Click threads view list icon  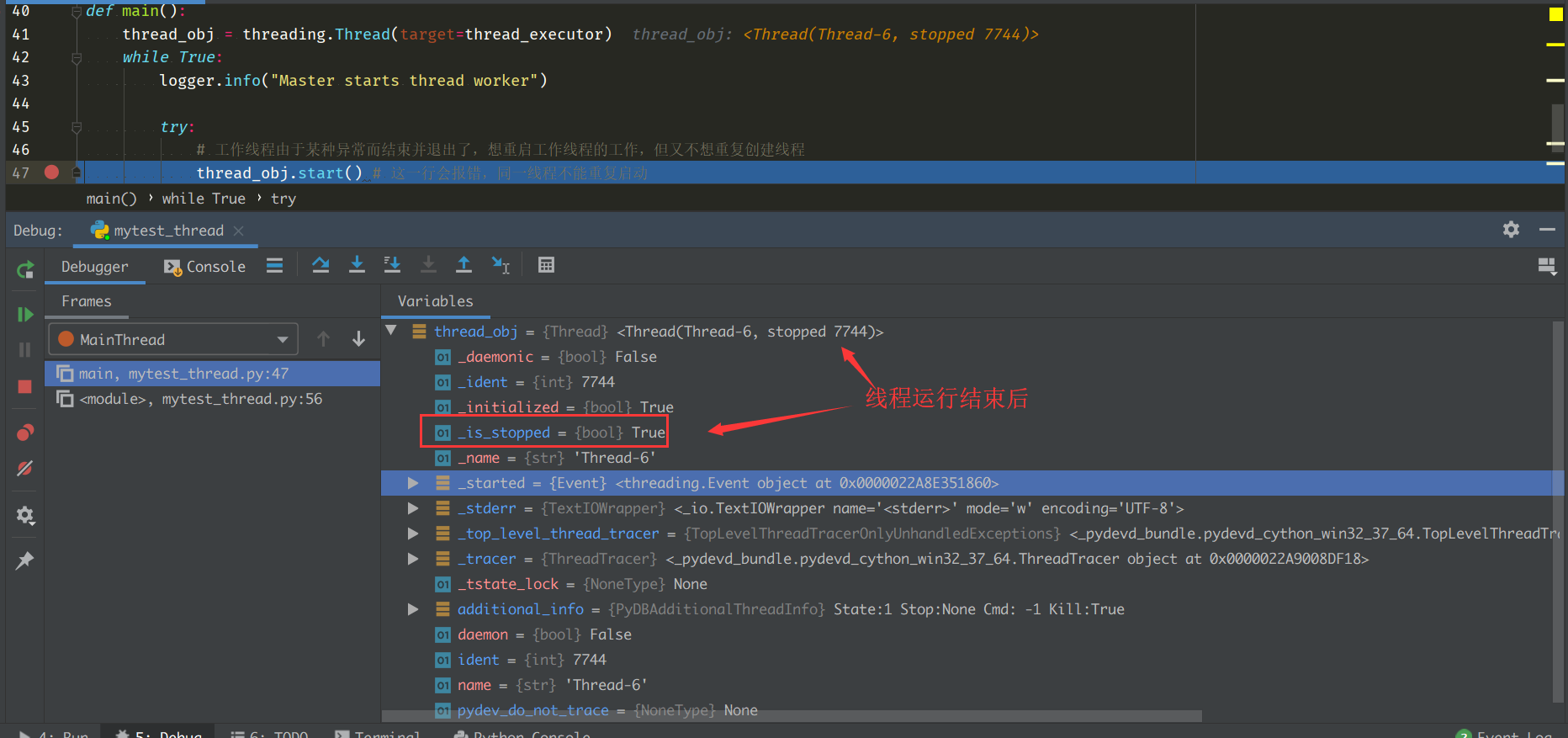point(274,265)
